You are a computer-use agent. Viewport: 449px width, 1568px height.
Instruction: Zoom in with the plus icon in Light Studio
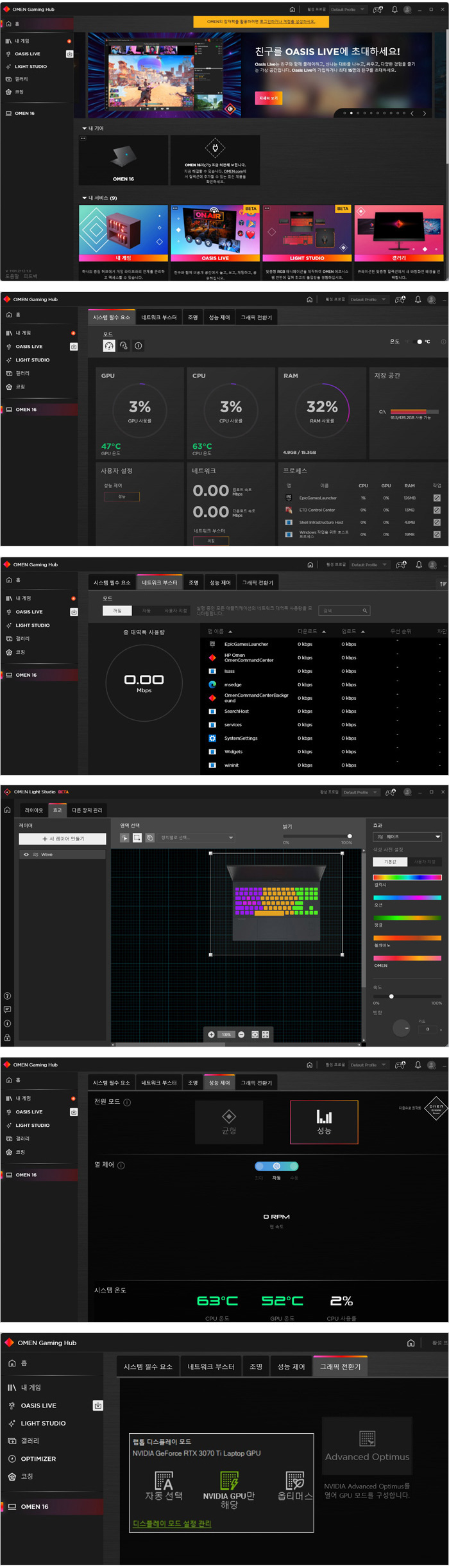click(211, 1034)
